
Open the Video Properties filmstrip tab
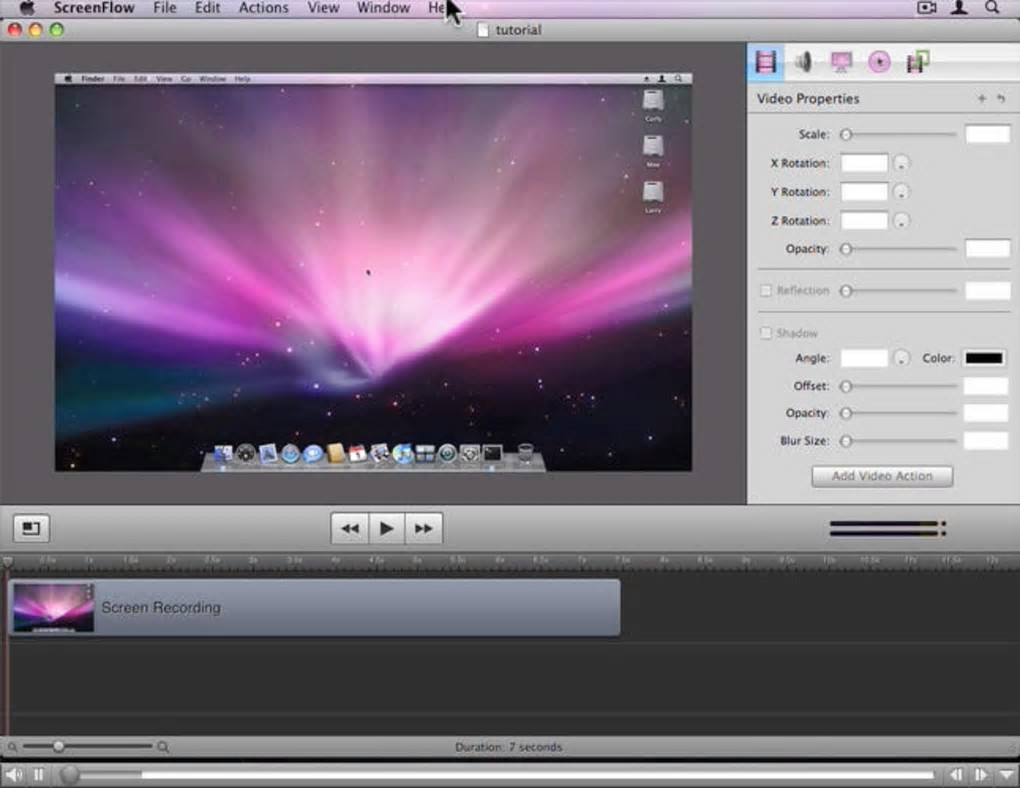(766, 62)
